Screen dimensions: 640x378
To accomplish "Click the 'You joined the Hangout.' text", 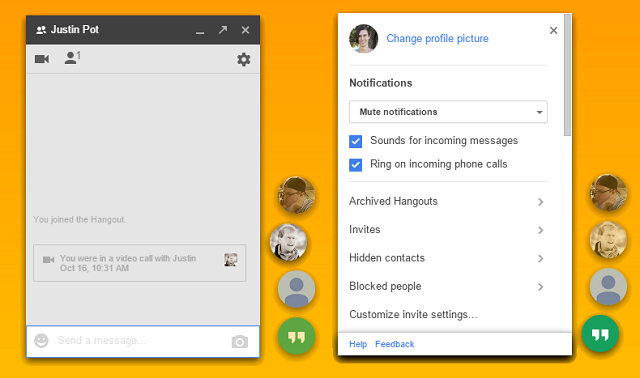I will [80, 220].
